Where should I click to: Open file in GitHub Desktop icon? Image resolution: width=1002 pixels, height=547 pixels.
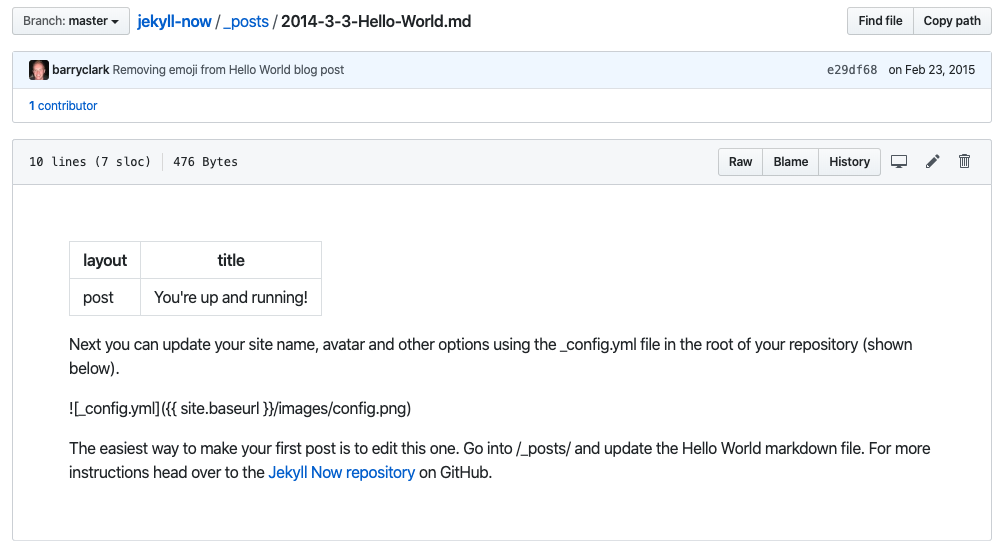coord(899,162)
